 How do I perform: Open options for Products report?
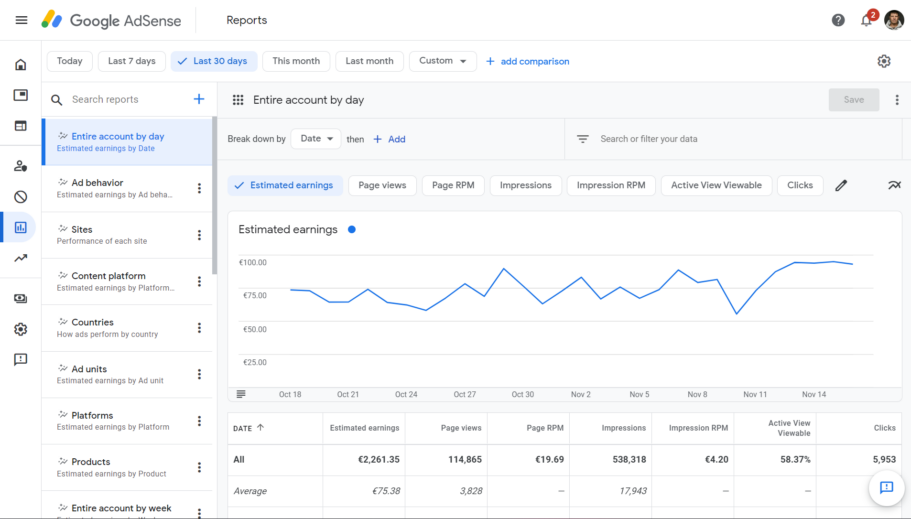199,467
